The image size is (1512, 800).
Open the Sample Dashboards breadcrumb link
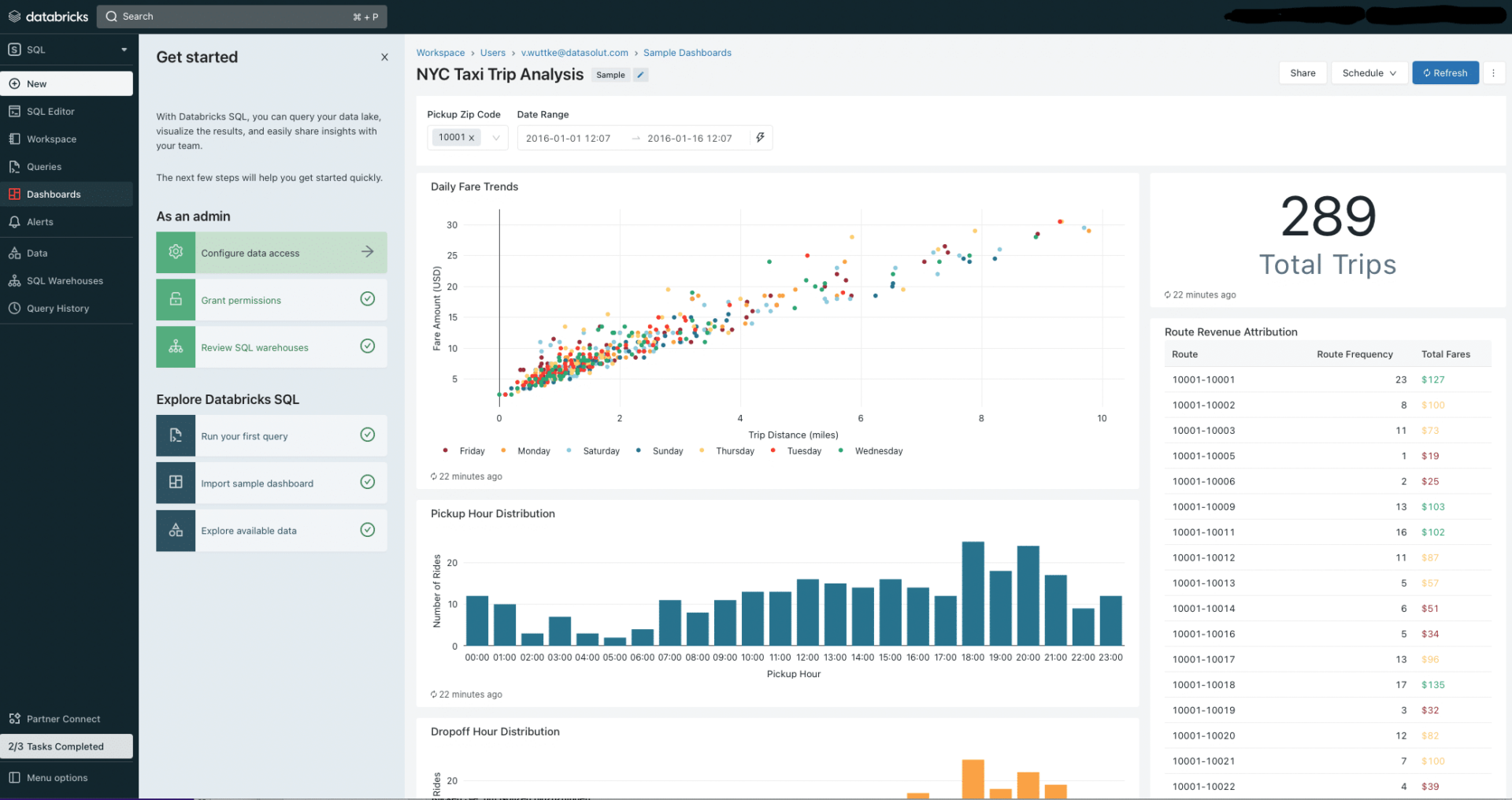tap(687, 52)
